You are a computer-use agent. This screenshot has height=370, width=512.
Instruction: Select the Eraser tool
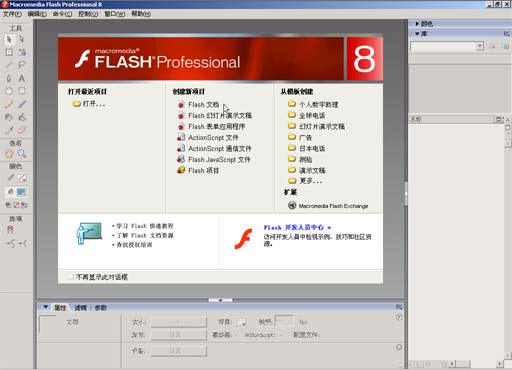(22, 130)
